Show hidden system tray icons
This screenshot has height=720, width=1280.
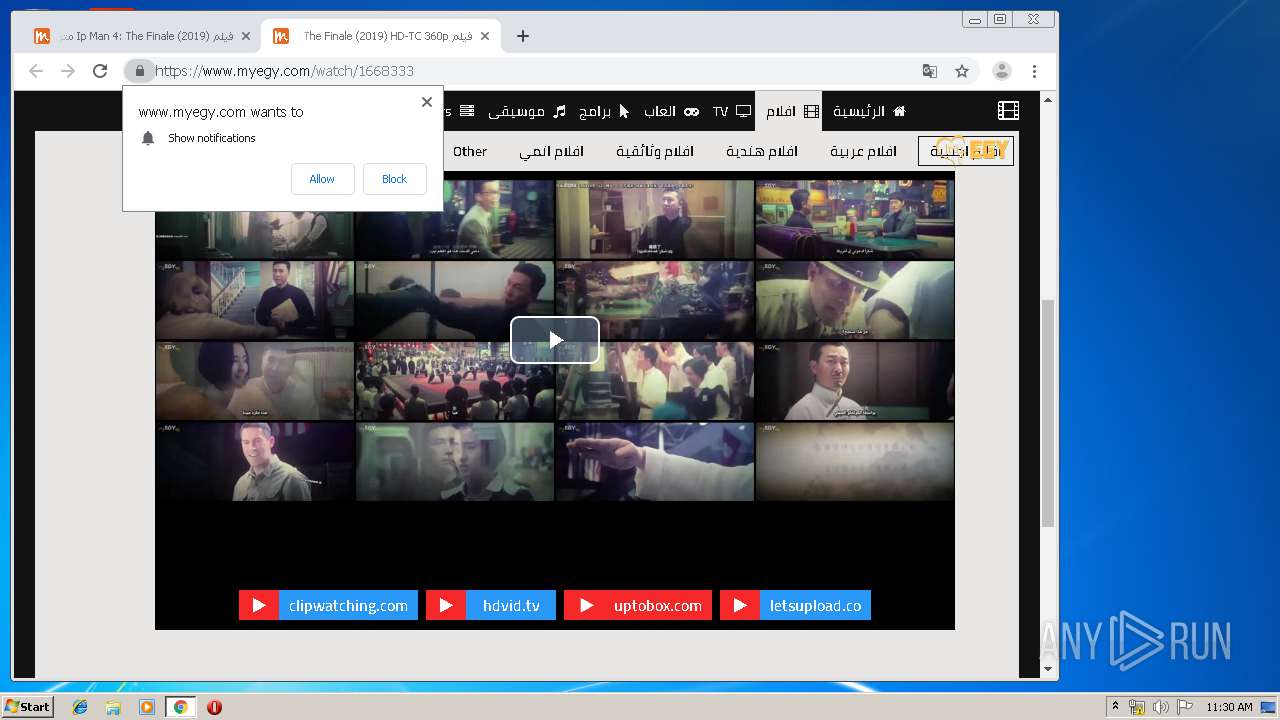1115,707
